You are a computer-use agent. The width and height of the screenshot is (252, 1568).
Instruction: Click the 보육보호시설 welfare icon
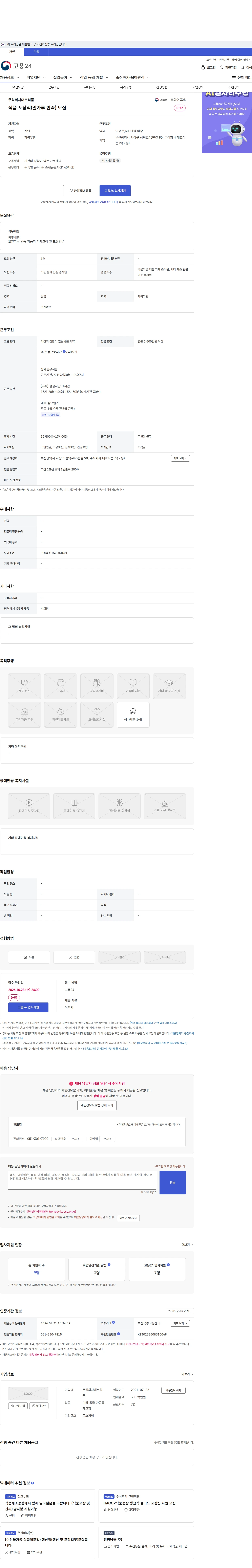point(97,715)
